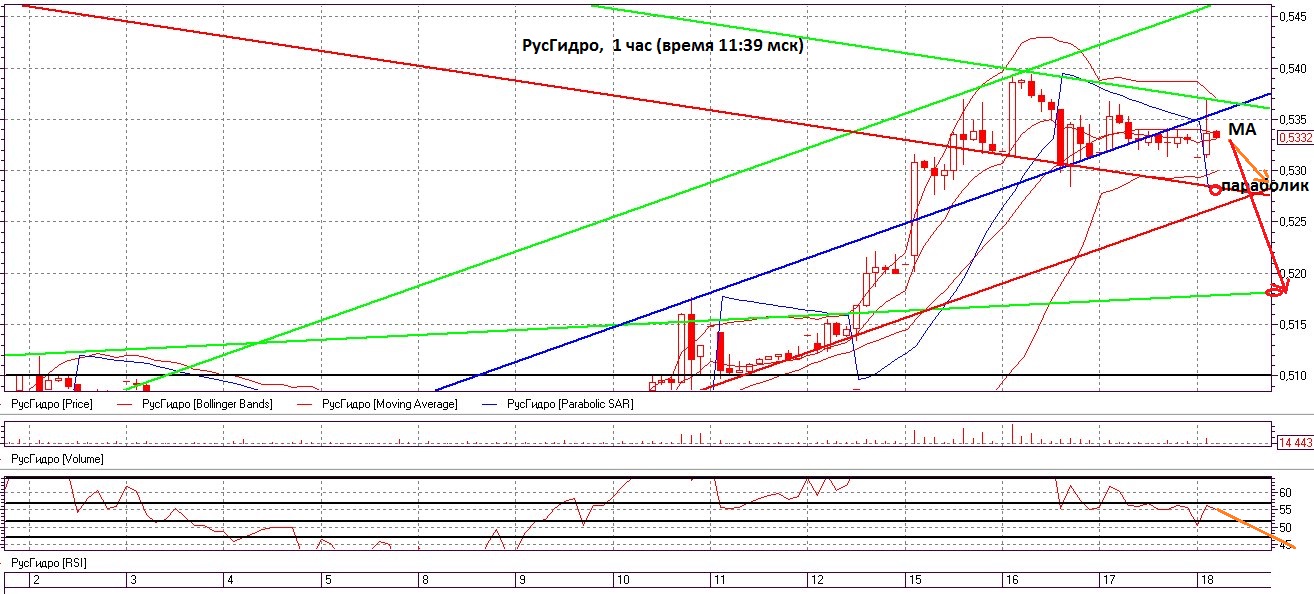This screenshot has height=594, width=1314.
Task: Click the 'РусГидро [RSI]' panel label
Action: (x=47, y=564)
